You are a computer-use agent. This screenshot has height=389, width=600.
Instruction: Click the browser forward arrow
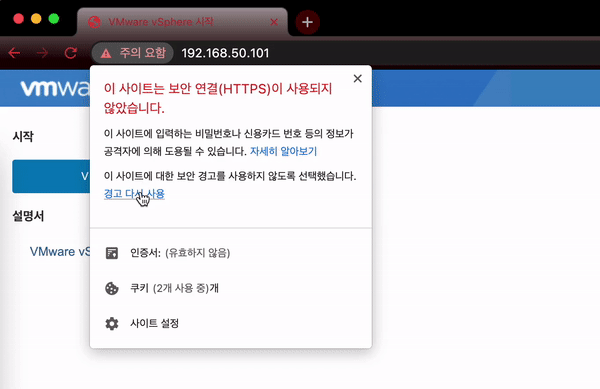[x=42, y=53]
